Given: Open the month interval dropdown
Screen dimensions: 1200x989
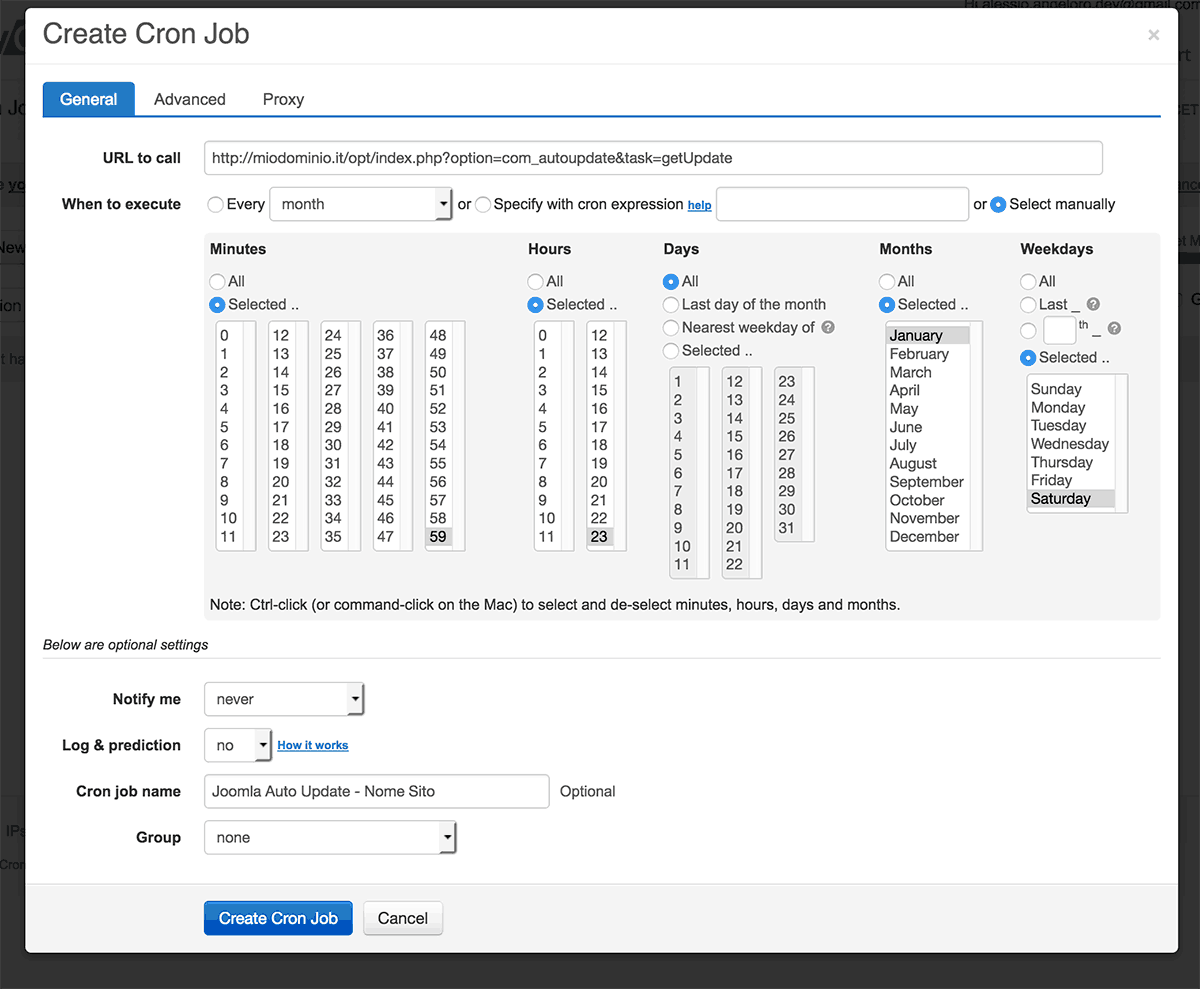Looking at the screenshot, I should (361, 204).
